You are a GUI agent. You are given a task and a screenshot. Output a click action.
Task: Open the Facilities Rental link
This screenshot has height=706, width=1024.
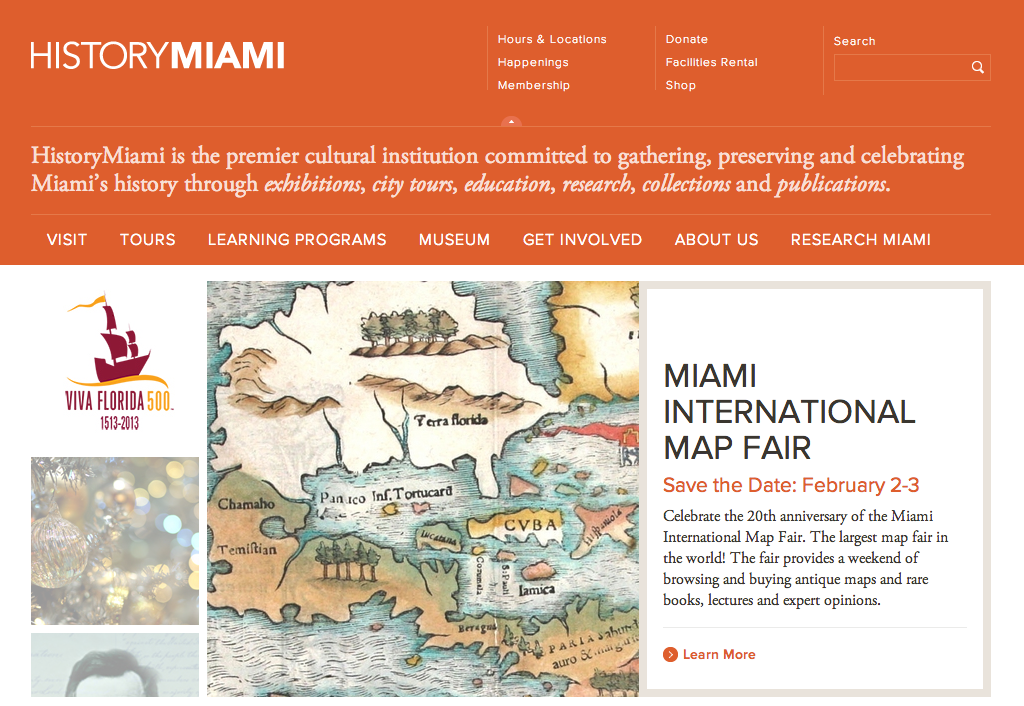click(711, 62)
